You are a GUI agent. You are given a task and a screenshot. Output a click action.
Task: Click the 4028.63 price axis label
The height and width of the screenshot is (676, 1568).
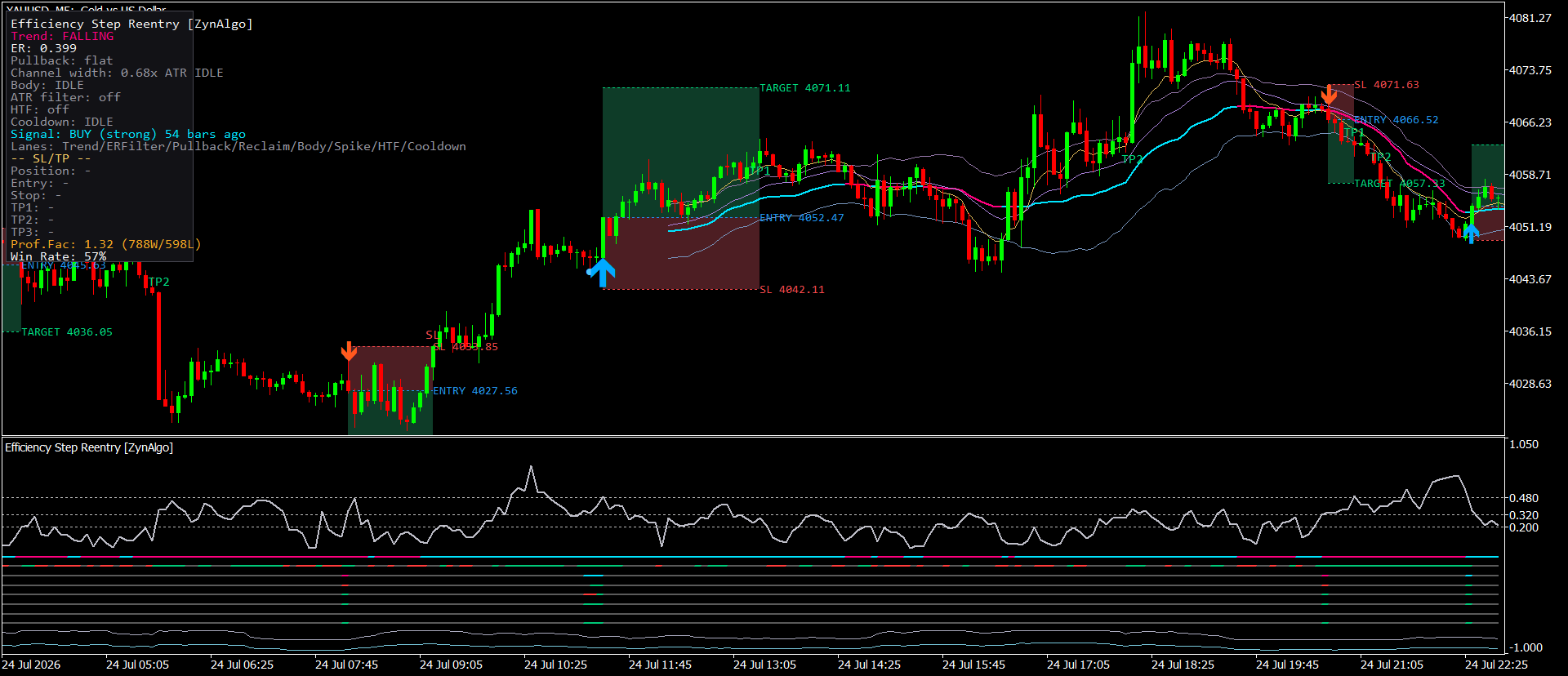click(1530, 384)
